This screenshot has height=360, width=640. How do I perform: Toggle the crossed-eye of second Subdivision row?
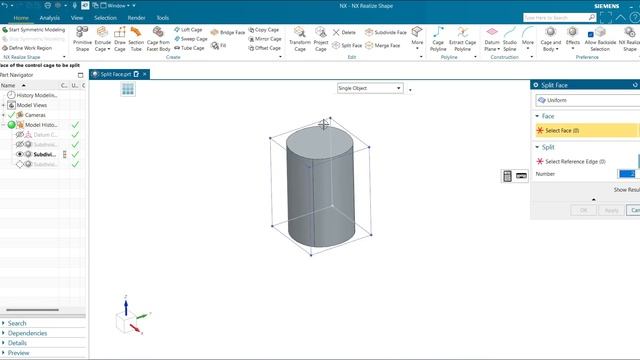pos(20,144)
